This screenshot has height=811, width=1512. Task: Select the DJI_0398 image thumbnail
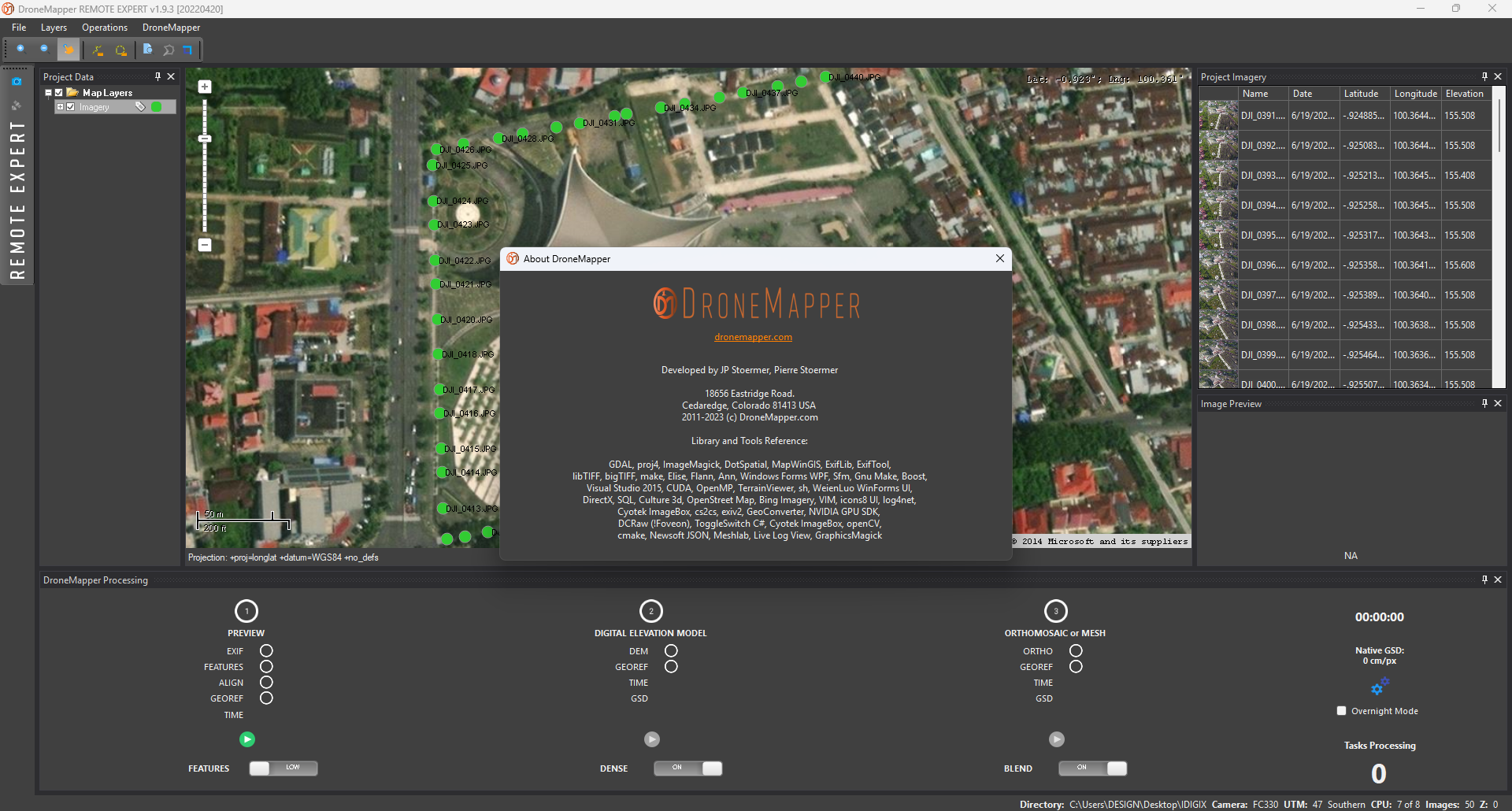click(x=1218, y=325)
